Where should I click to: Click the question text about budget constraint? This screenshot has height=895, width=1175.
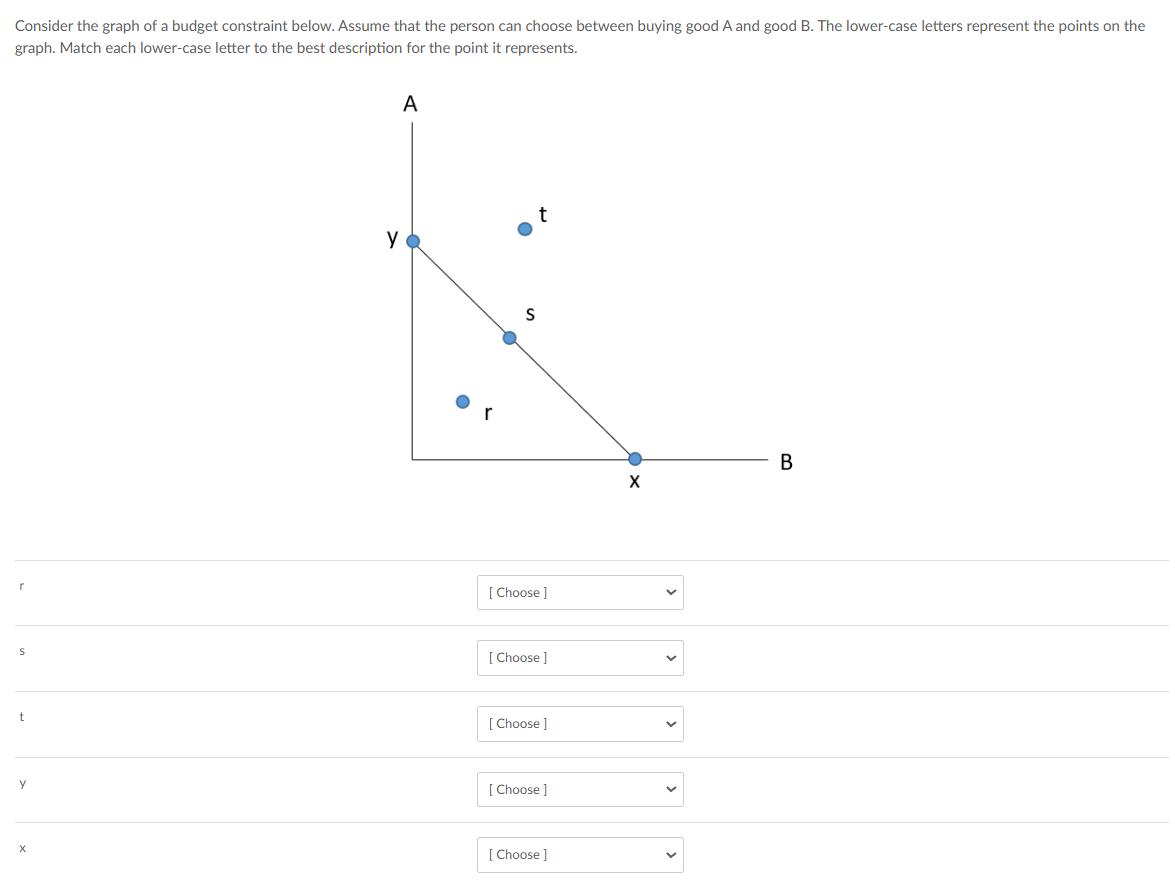(580, 37)
